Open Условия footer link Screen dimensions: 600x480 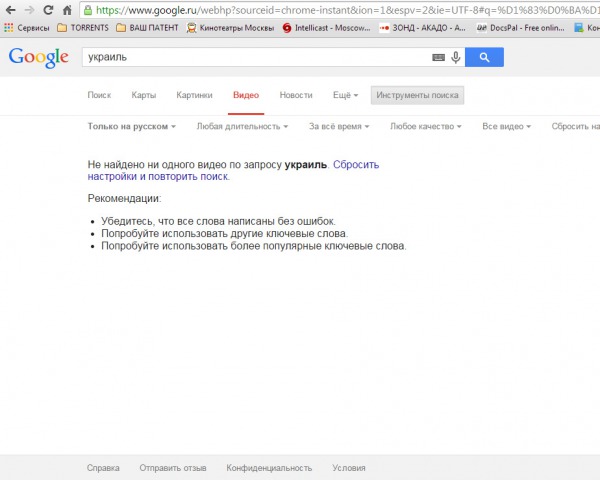tap(349, 468)
